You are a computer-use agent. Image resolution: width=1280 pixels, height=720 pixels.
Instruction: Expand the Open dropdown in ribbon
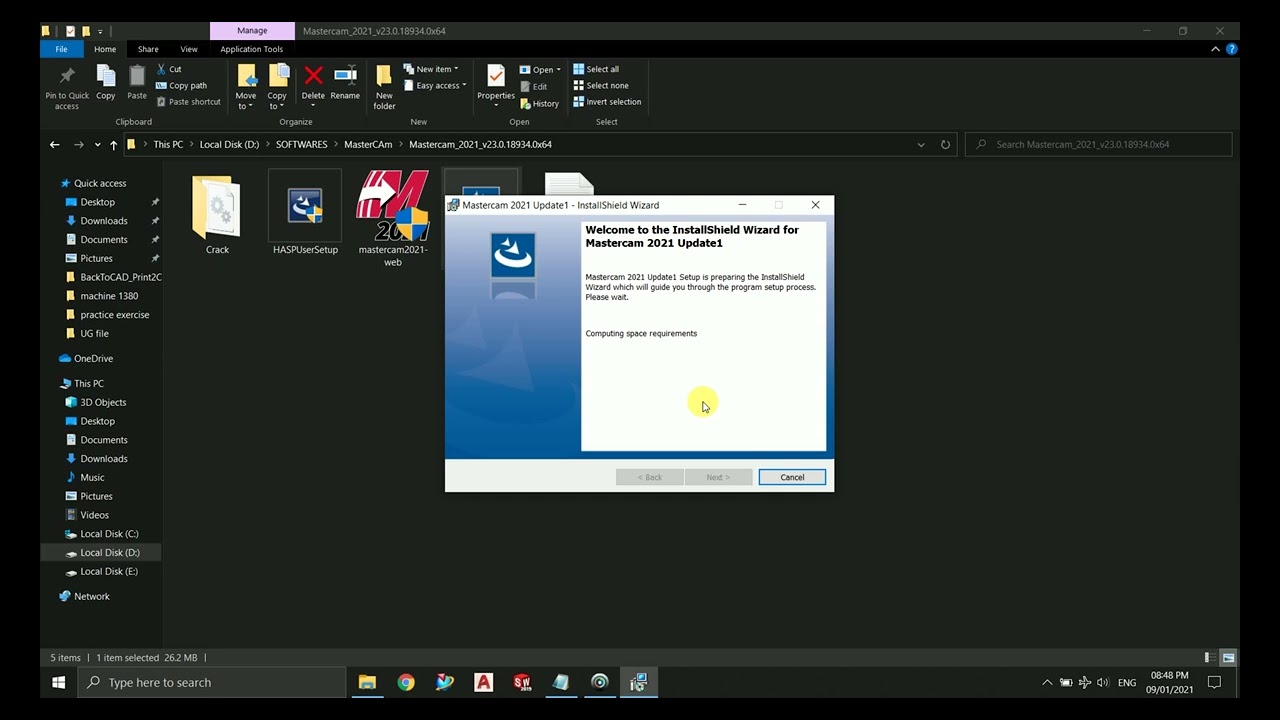pyautogui.click(x=540, y=70)
